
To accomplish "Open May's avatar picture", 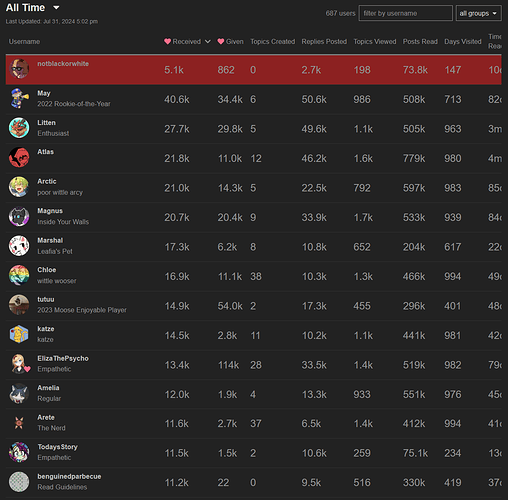I will (x=19, y=98).
